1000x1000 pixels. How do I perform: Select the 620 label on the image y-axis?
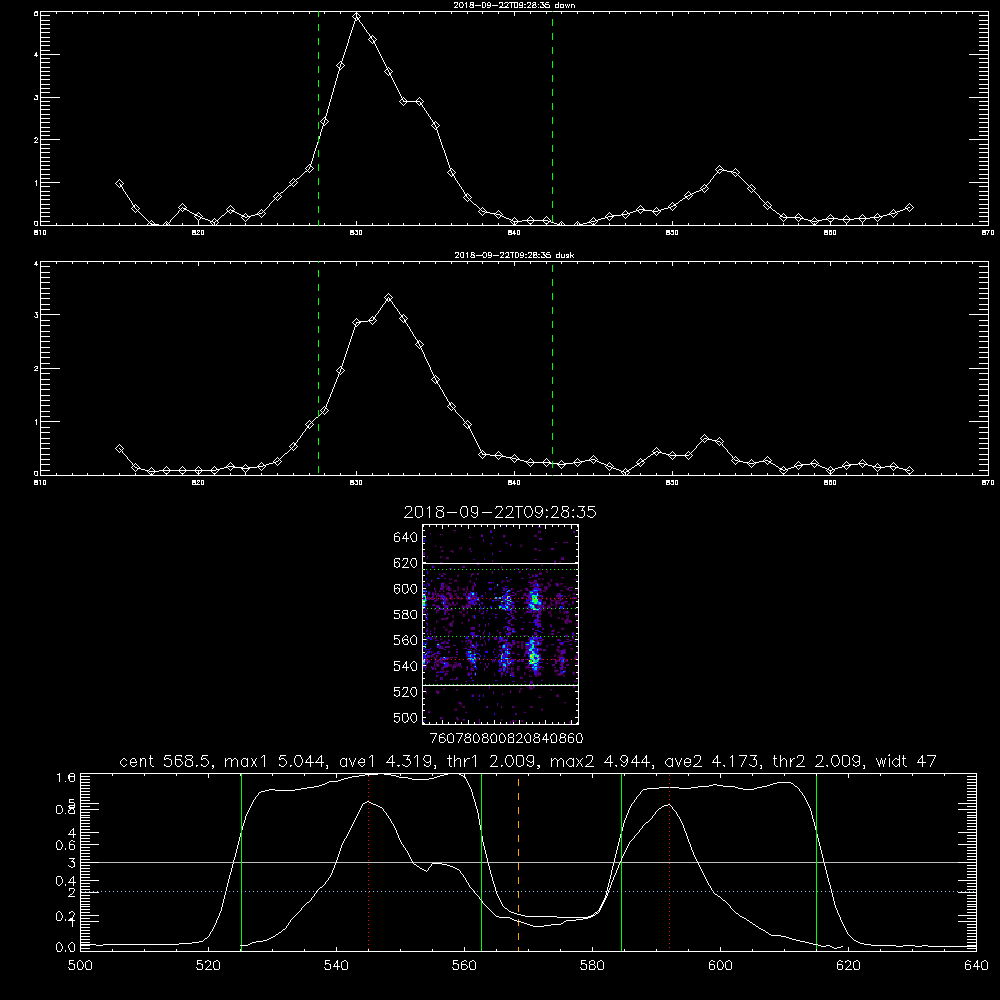coord(405,563)
